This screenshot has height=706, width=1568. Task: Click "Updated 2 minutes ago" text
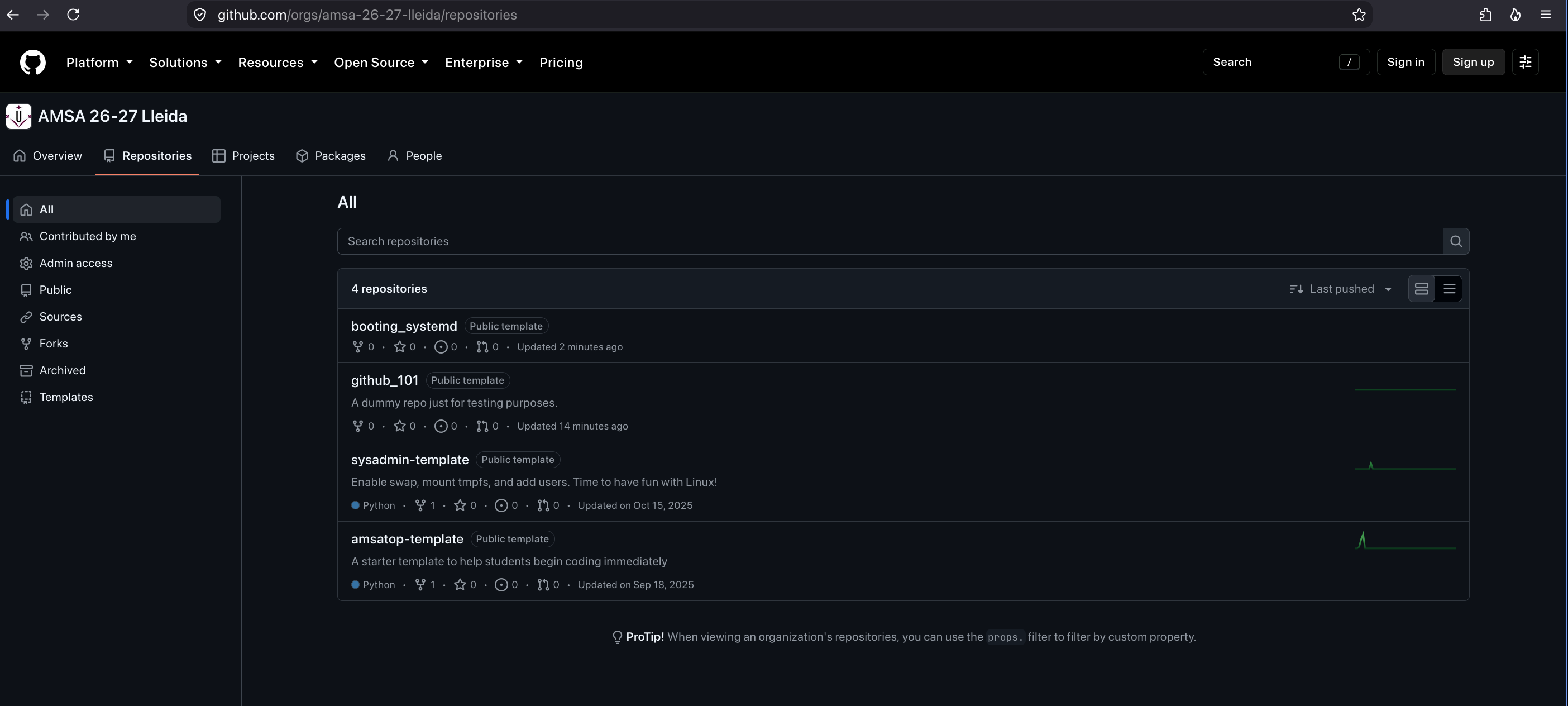click(x=570, y=347)
